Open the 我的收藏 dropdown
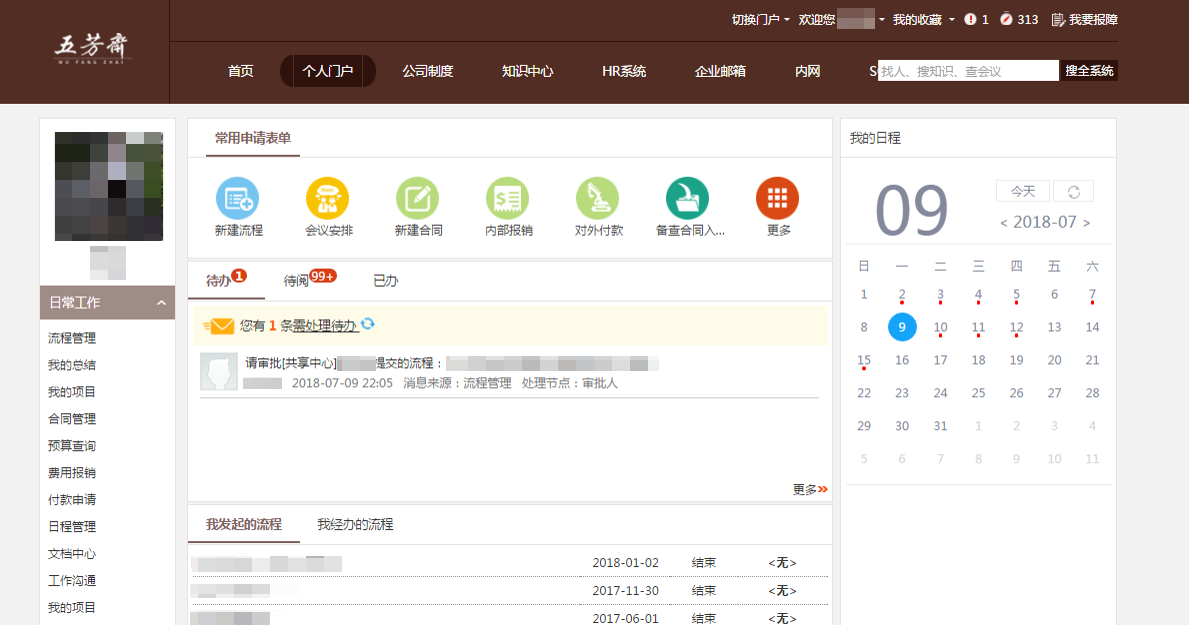Screen dimensions: 1189x625 [x=923, y=20]
